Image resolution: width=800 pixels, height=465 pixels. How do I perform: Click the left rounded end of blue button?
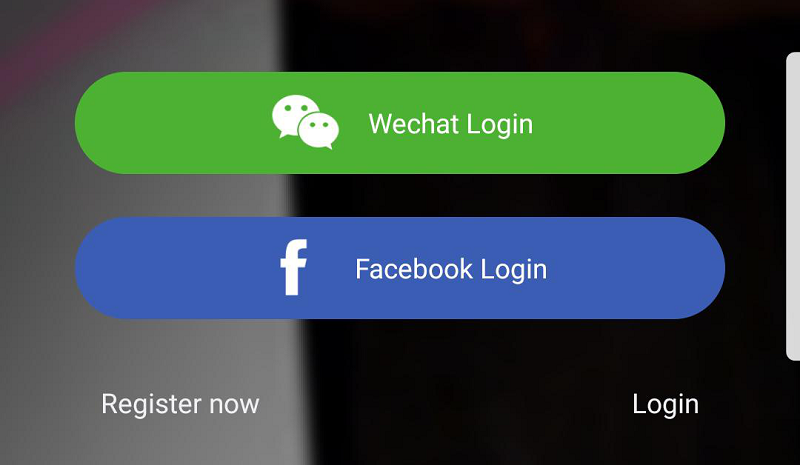tap(102, 268)
